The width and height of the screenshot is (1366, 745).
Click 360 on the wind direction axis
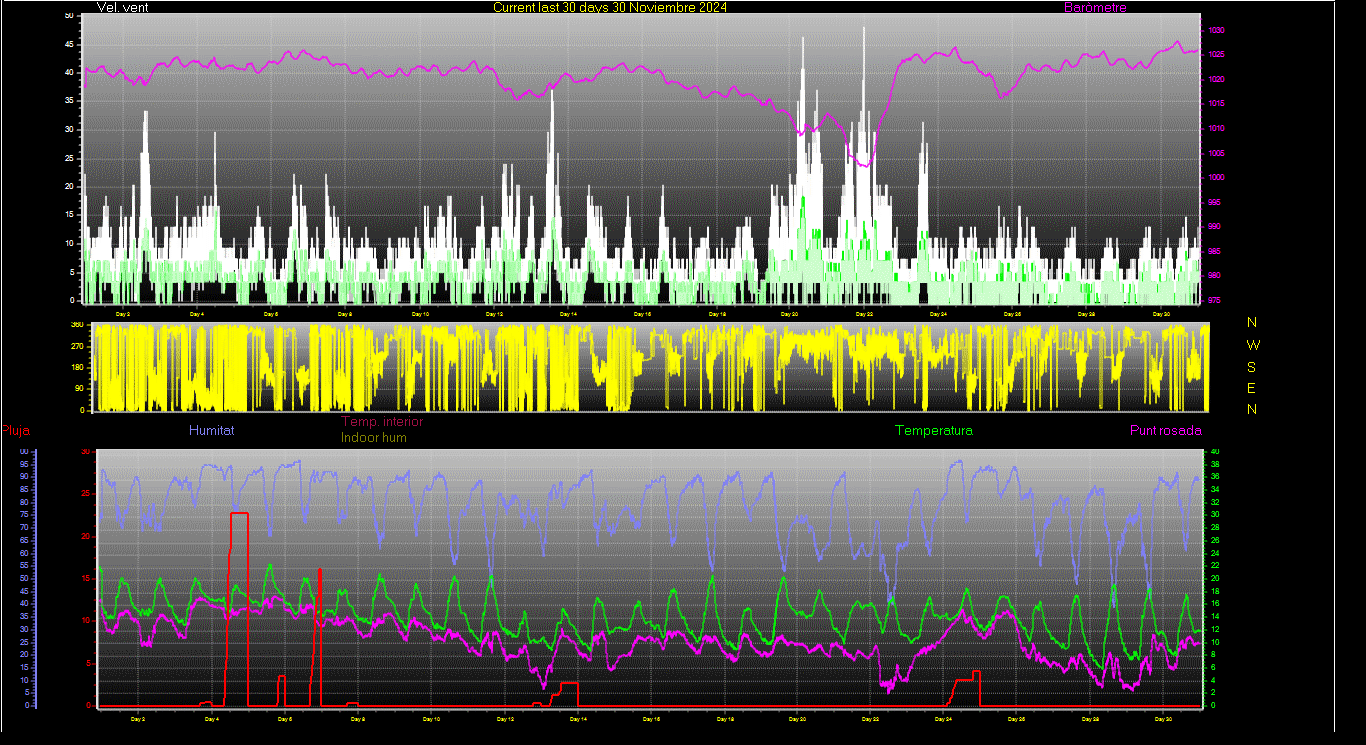(76, 326)
